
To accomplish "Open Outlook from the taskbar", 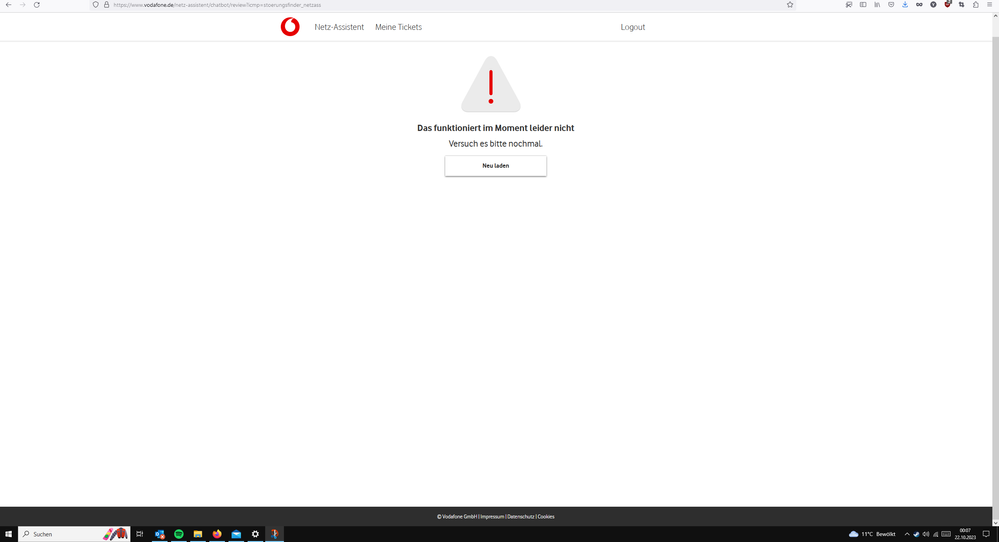I will (x=159, y=534).
